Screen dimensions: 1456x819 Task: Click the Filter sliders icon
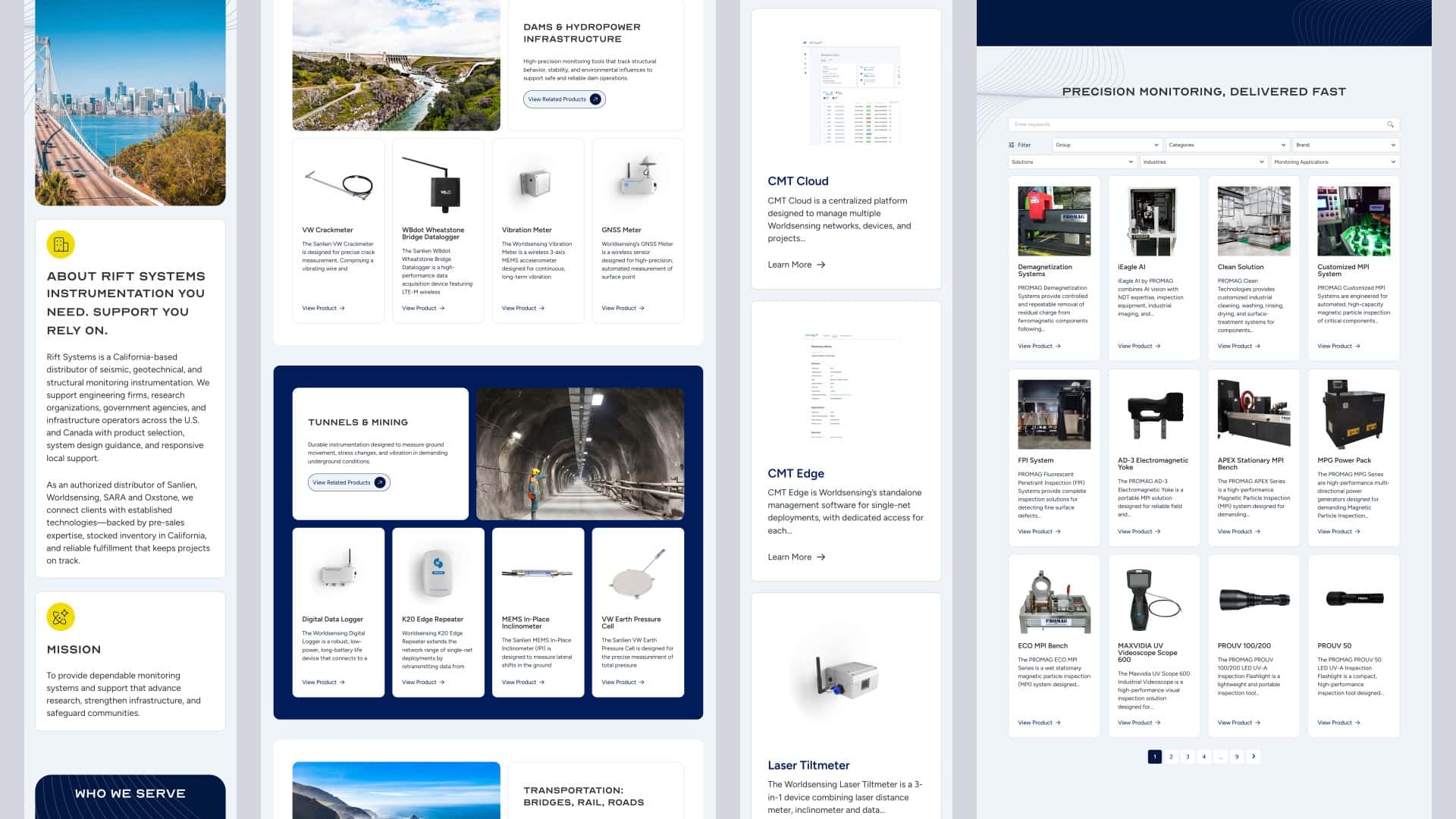point(1012,145)
